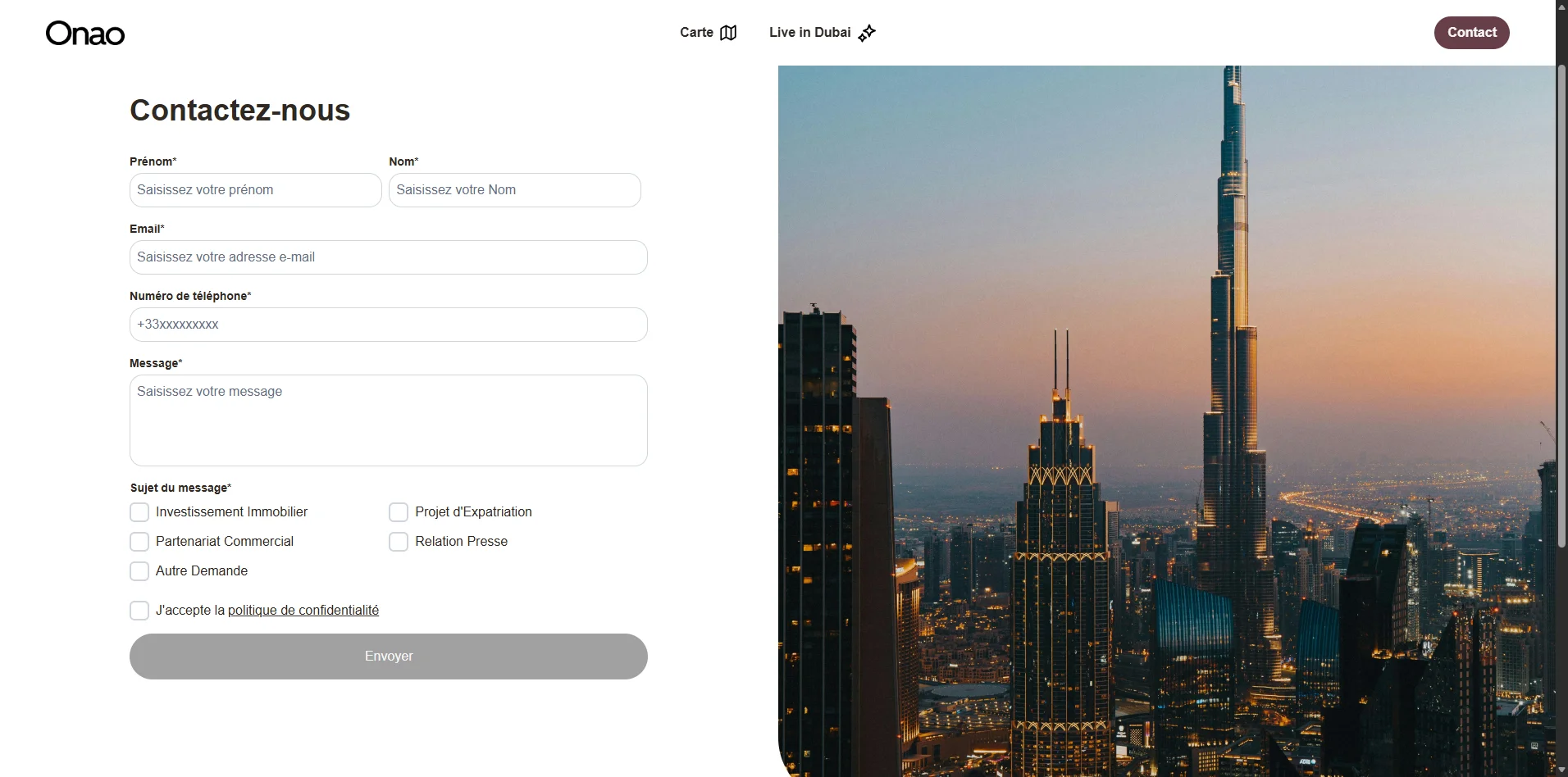Focus the Prénom input field
This screenshot has height=777, width=1568.
pos(256,190)
